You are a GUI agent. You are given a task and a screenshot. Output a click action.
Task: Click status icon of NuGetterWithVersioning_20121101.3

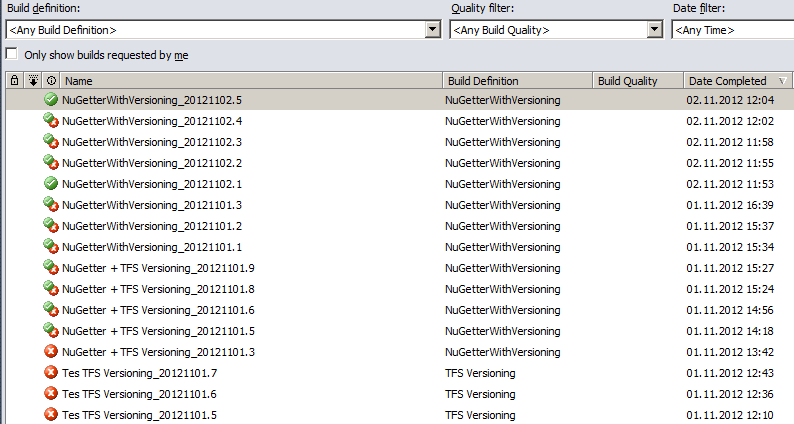point(51,205)
